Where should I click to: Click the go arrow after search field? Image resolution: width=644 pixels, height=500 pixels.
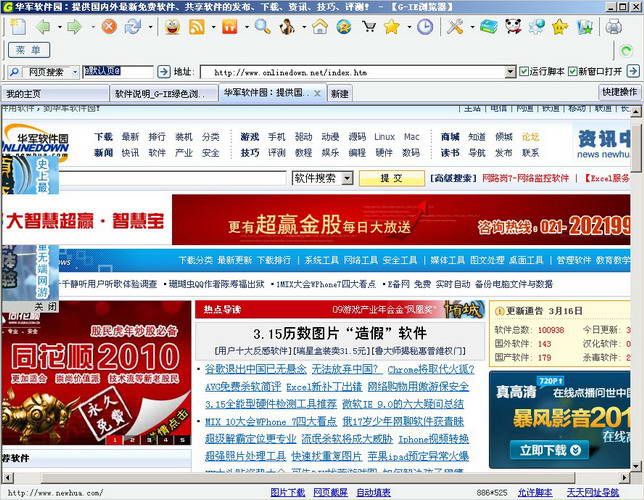click(164, 72)
